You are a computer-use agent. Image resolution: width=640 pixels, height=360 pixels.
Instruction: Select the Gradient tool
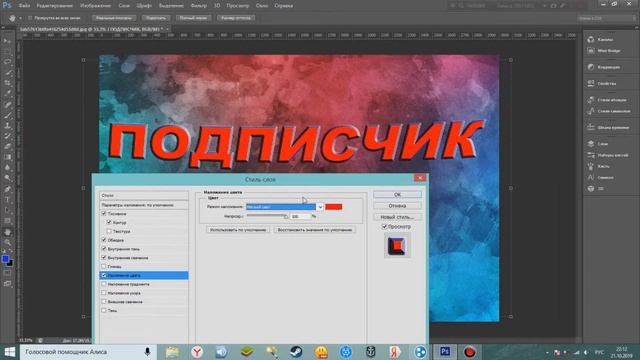[x=7, y=158]
